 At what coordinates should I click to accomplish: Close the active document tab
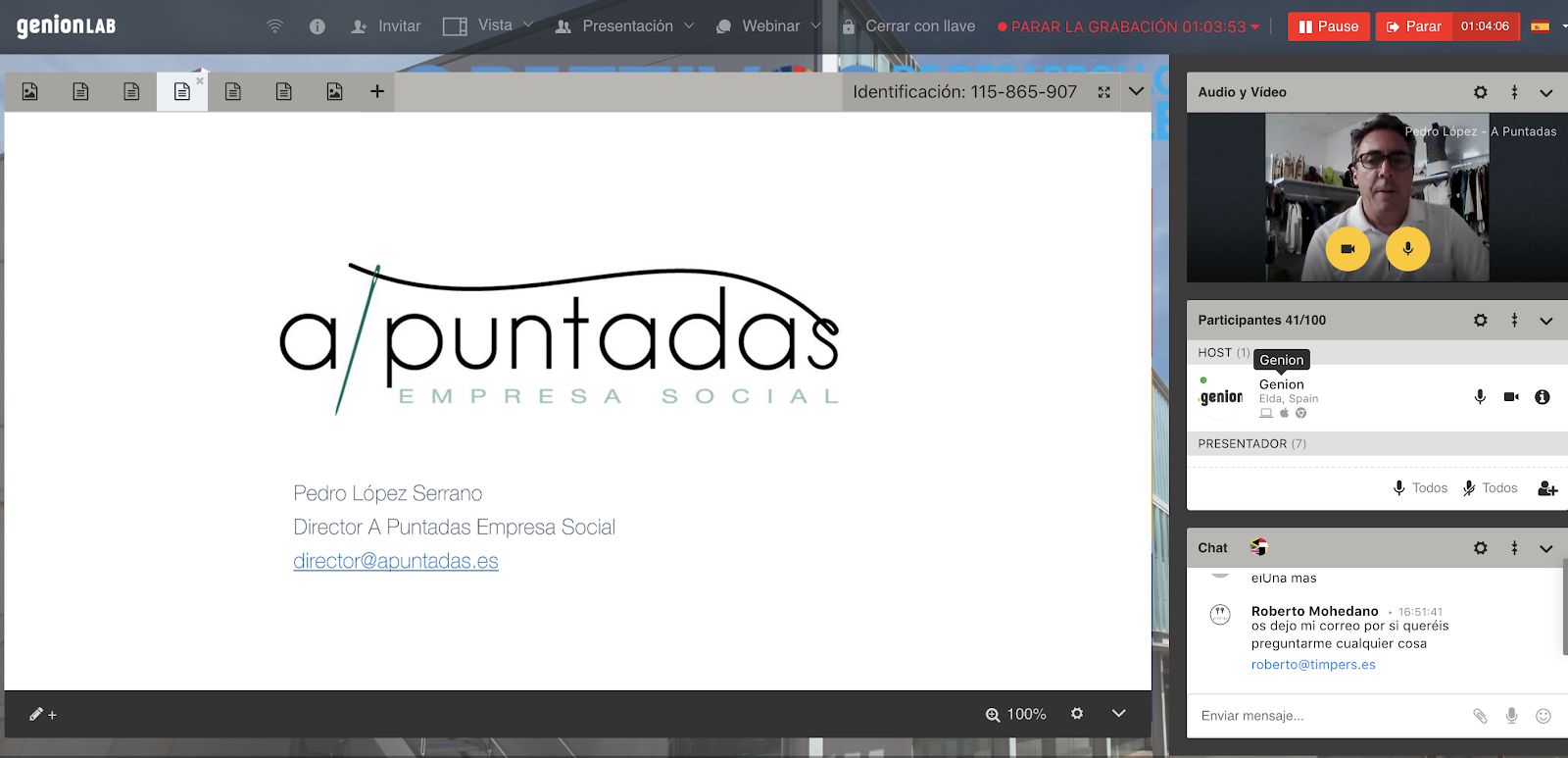point(200,80)
